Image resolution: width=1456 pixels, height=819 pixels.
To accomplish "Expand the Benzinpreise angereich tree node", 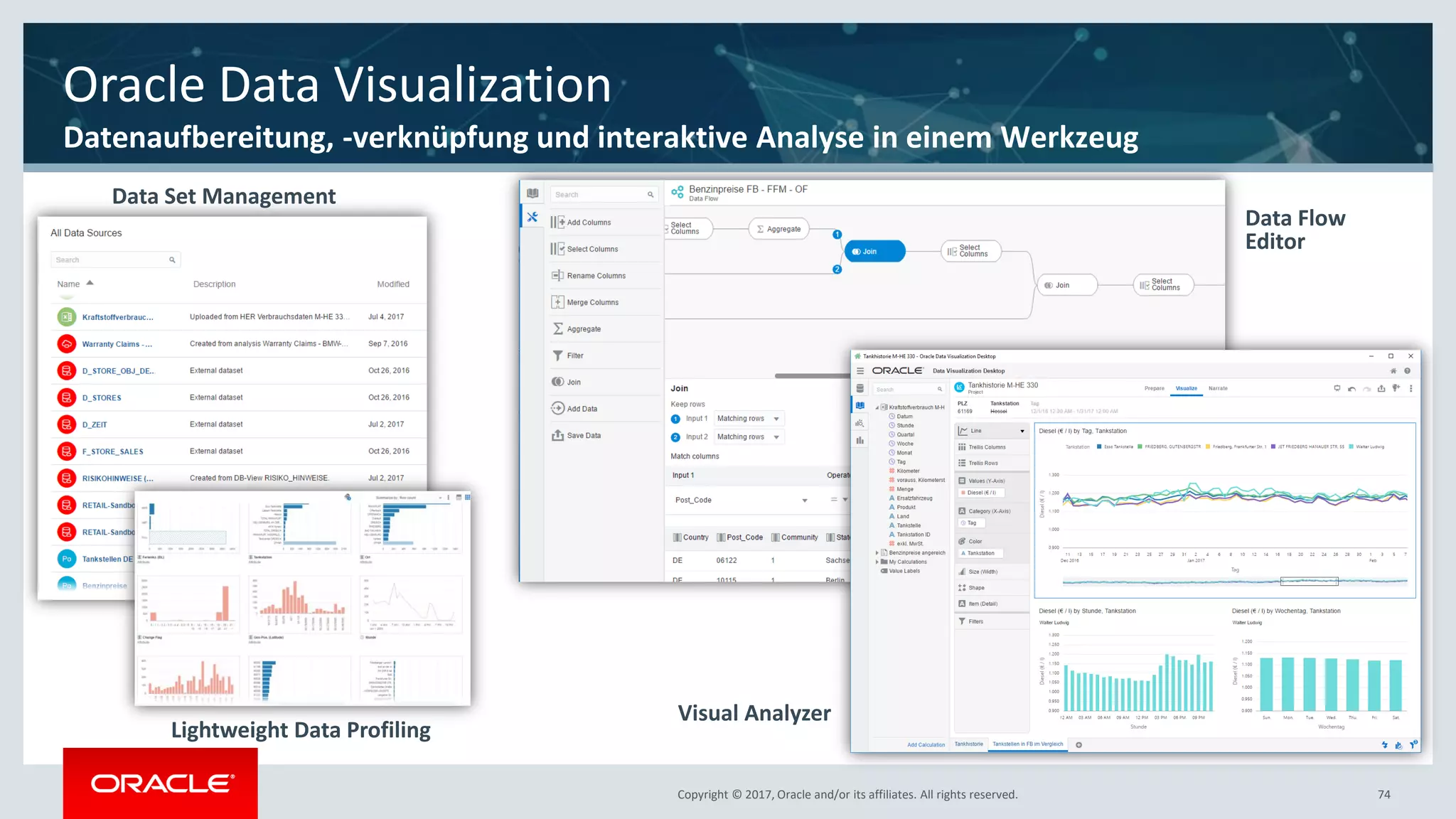I will (x=877, y=553).
